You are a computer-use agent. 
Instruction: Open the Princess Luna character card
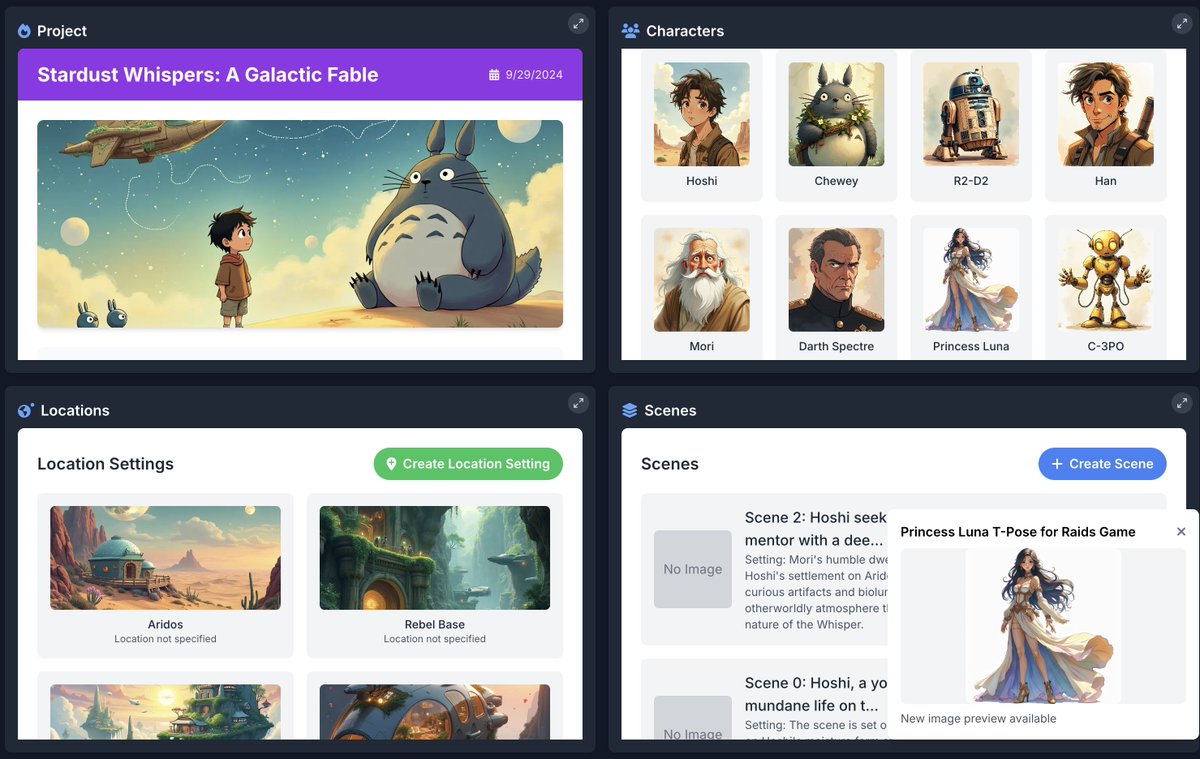coord(971,288)
